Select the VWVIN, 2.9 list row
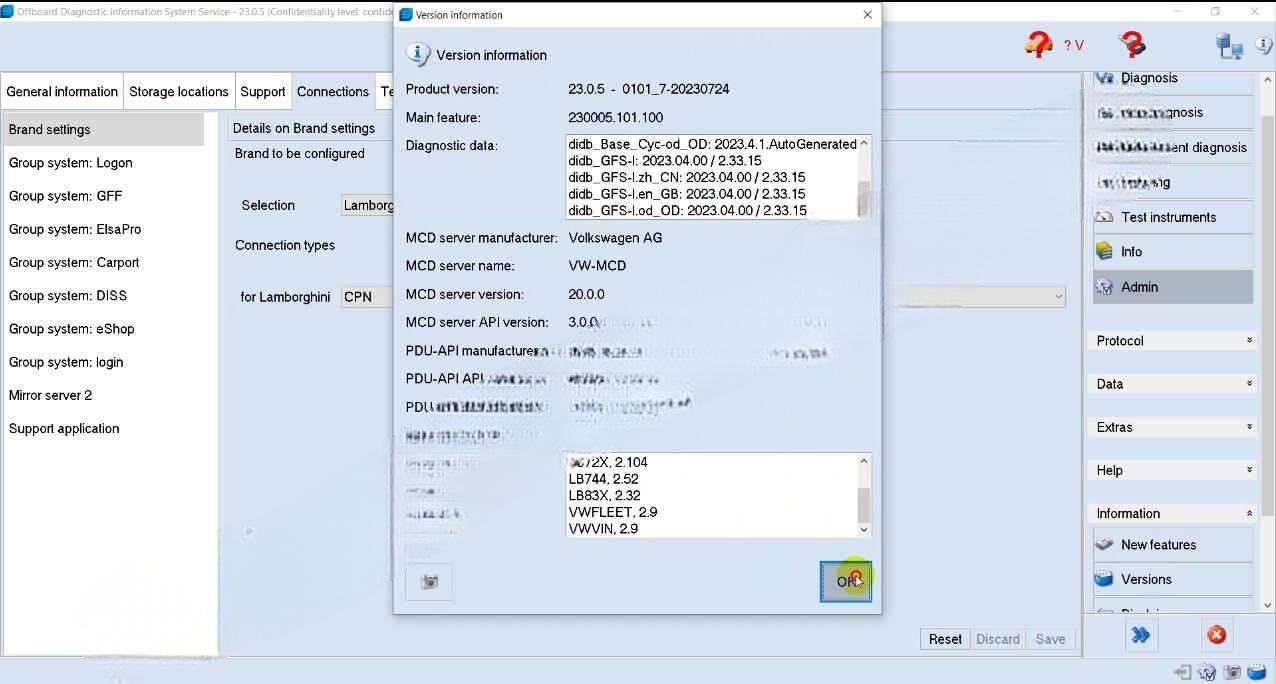 coord(603,529)
